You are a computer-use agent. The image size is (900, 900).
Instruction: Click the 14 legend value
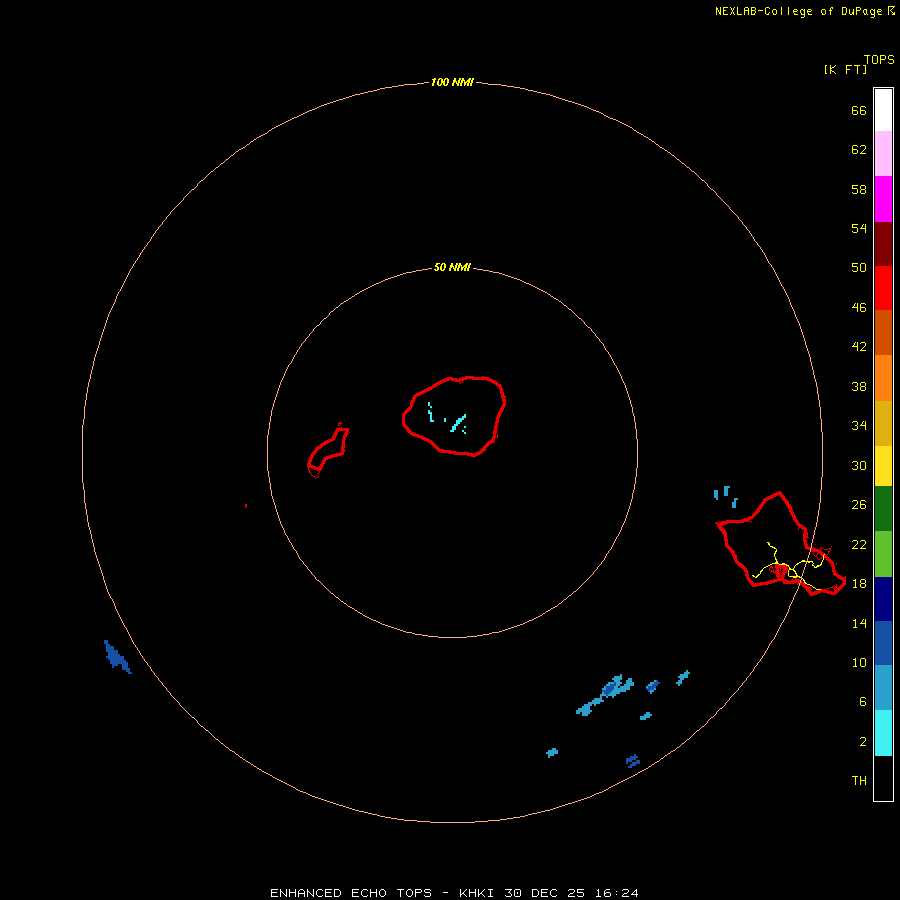[859, 623]
